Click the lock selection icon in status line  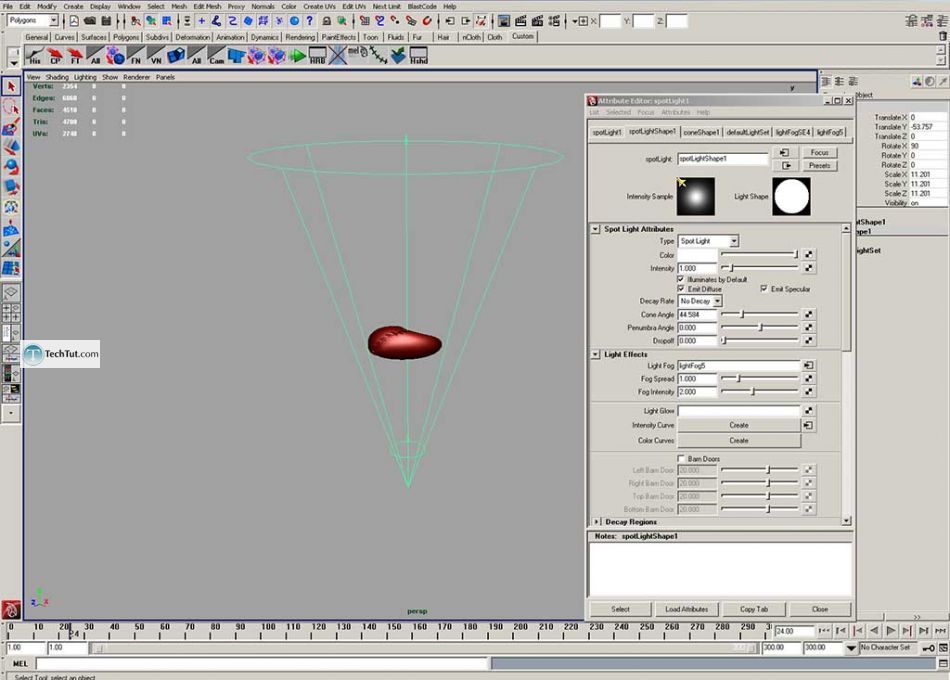(327, 21)
